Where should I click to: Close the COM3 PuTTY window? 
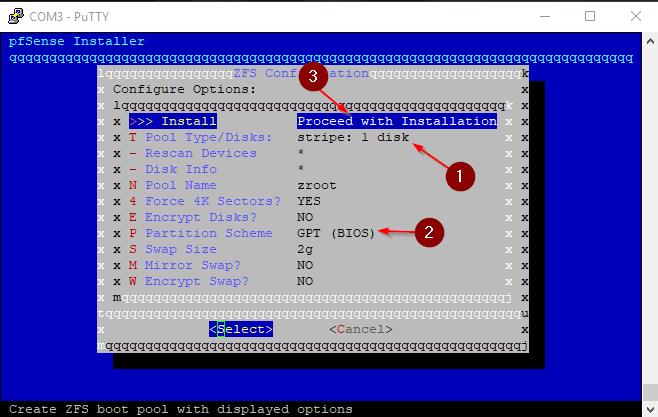[636, 16]
